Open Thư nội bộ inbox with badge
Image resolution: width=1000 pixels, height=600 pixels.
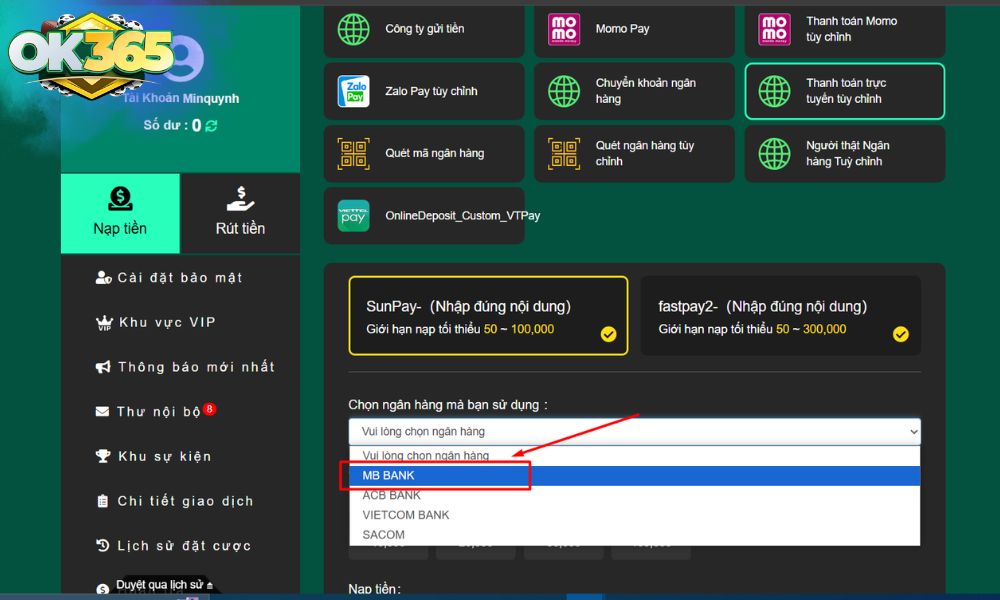[x=159, y=412]
